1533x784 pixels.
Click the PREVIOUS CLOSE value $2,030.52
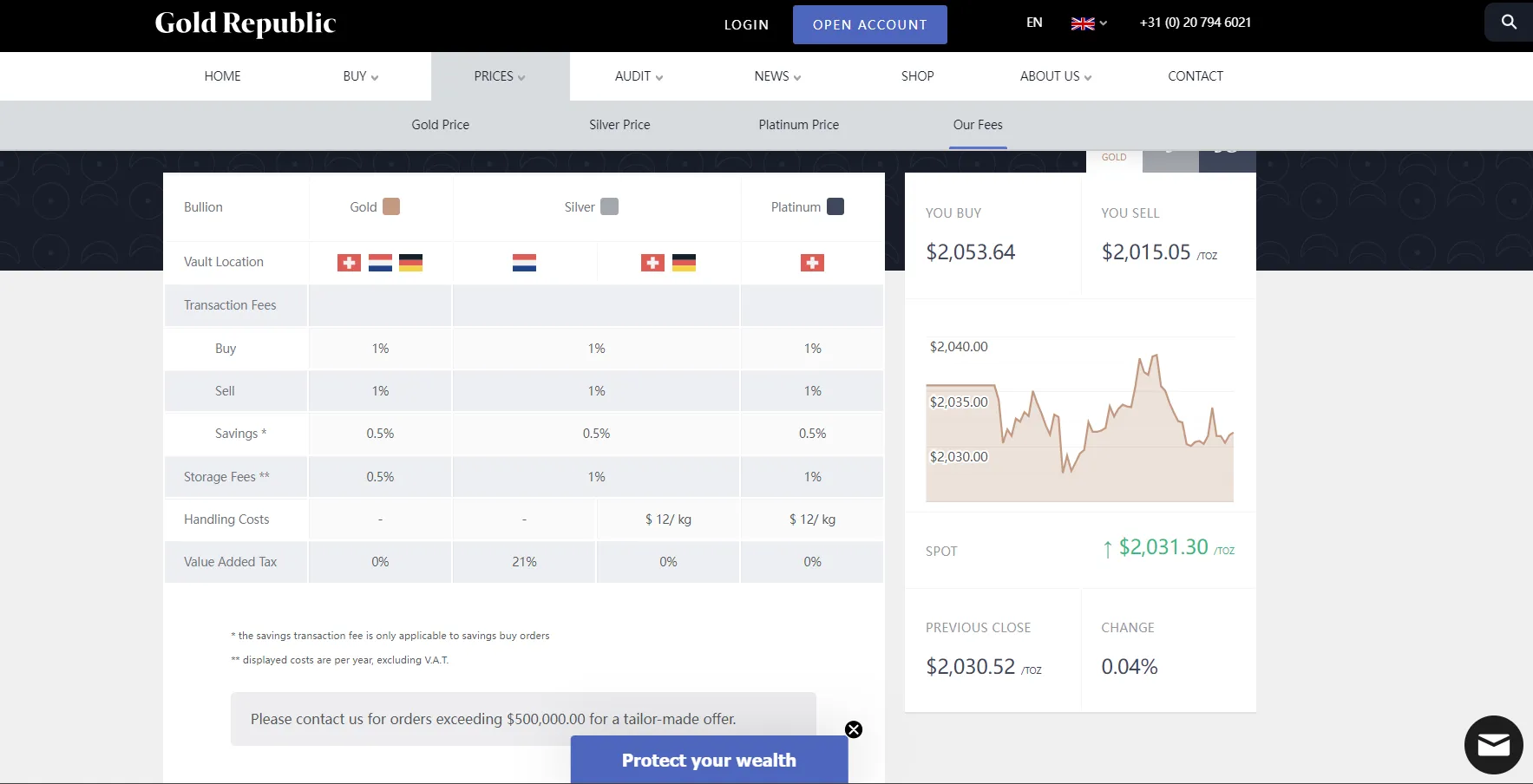(970, 667)
